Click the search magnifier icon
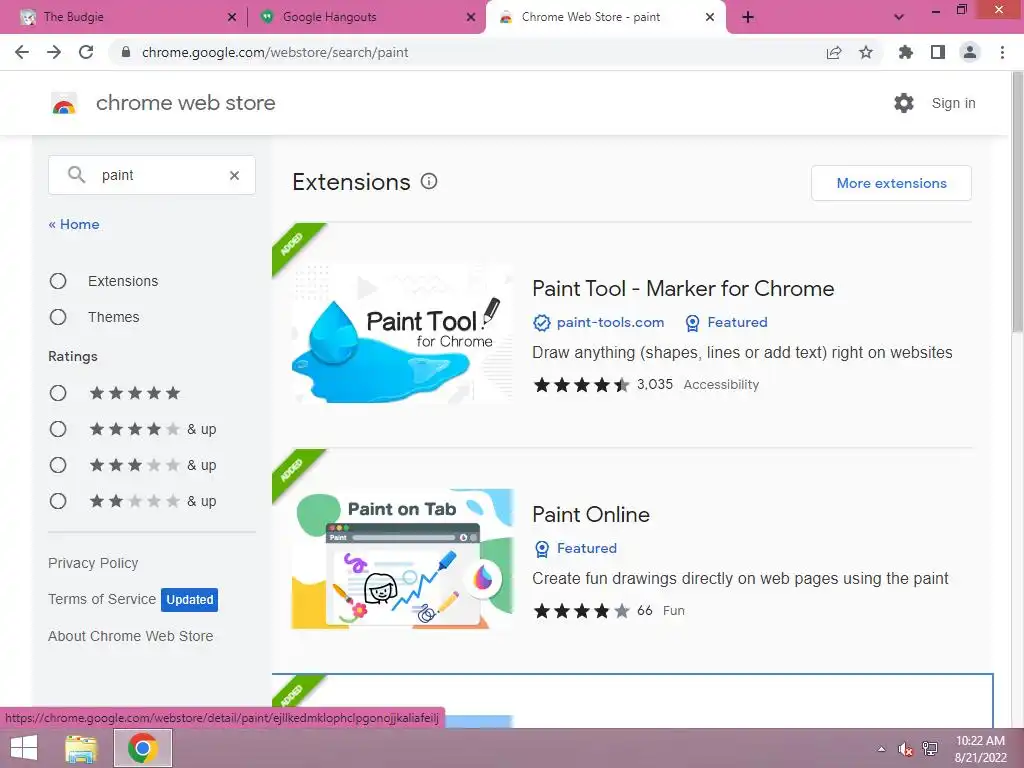Image resolution: width=1024 pixels, height=768 pixels. [76, 174]
